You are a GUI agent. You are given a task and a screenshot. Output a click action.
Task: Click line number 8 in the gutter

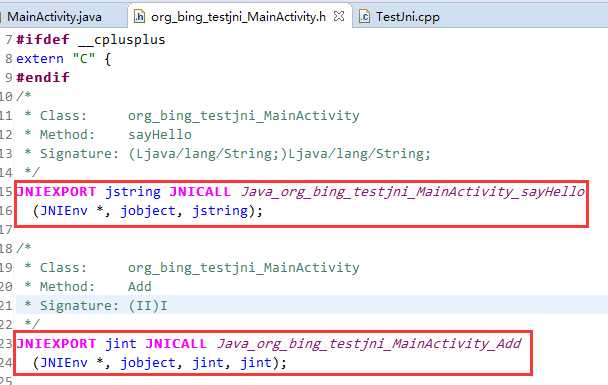(9, 59)
